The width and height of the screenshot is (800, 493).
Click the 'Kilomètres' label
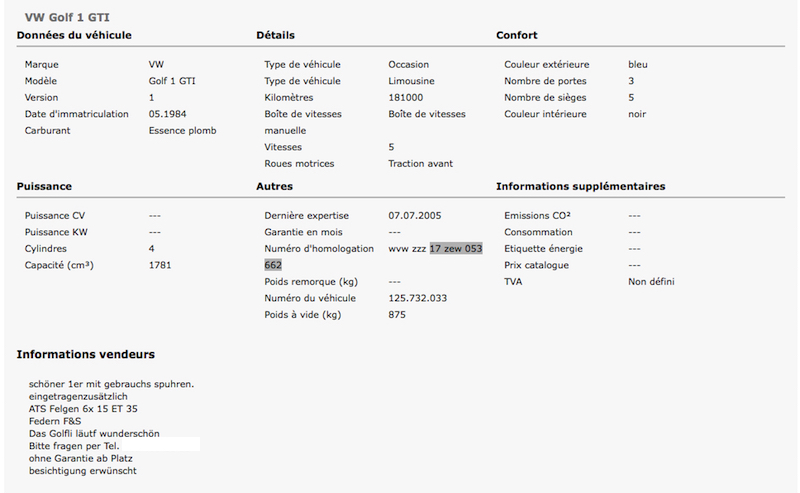click(x=289, y=97)
